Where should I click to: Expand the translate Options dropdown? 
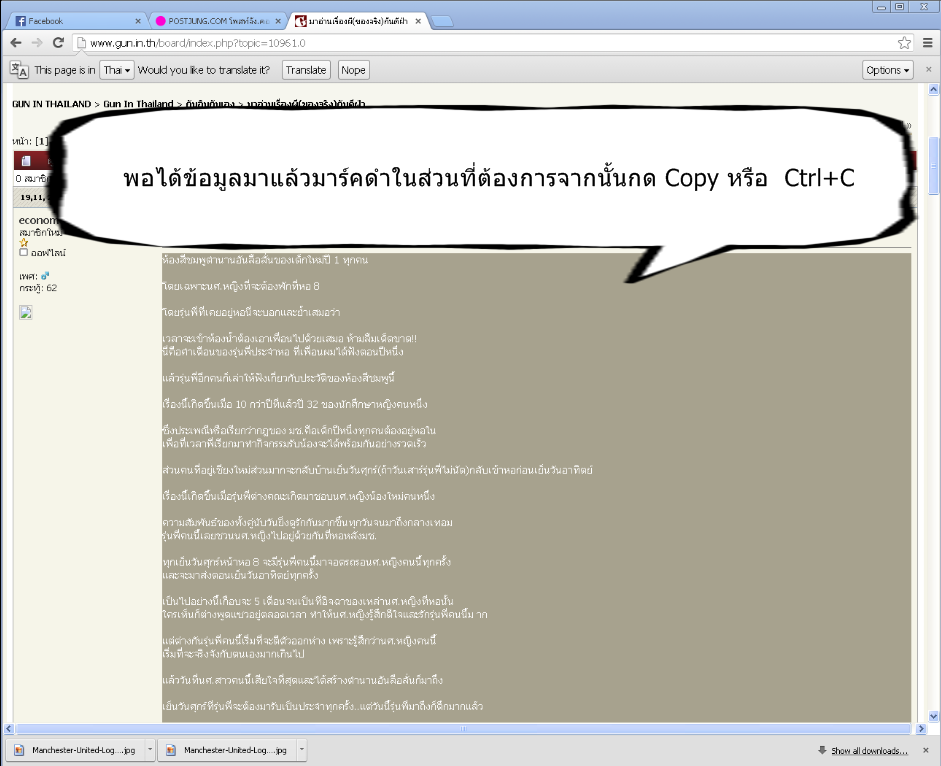coord(887,70)
